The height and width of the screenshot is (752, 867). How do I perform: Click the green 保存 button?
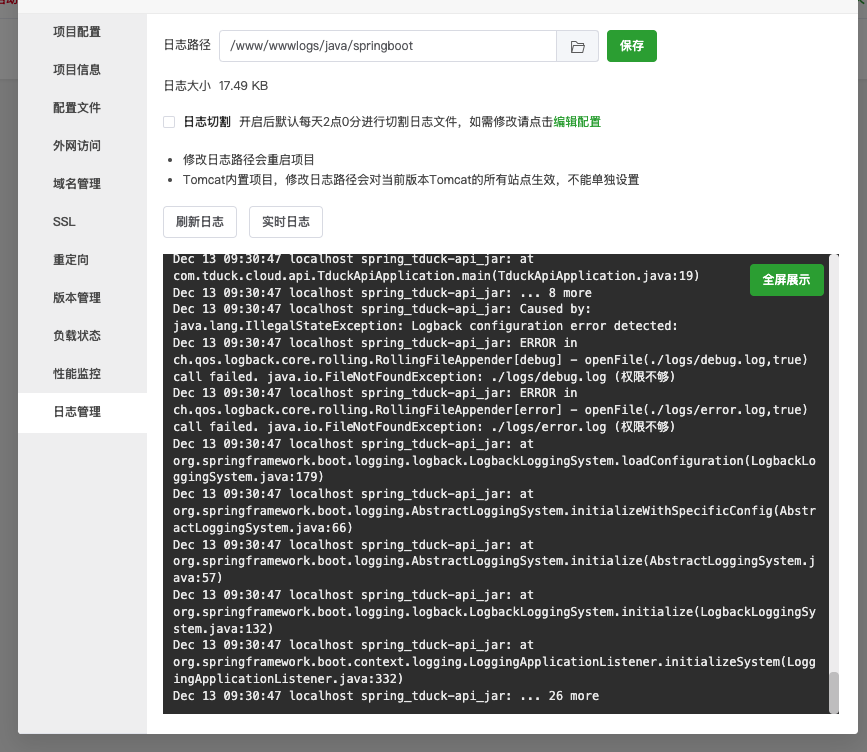pyautogui.click(x=631, y=46)
